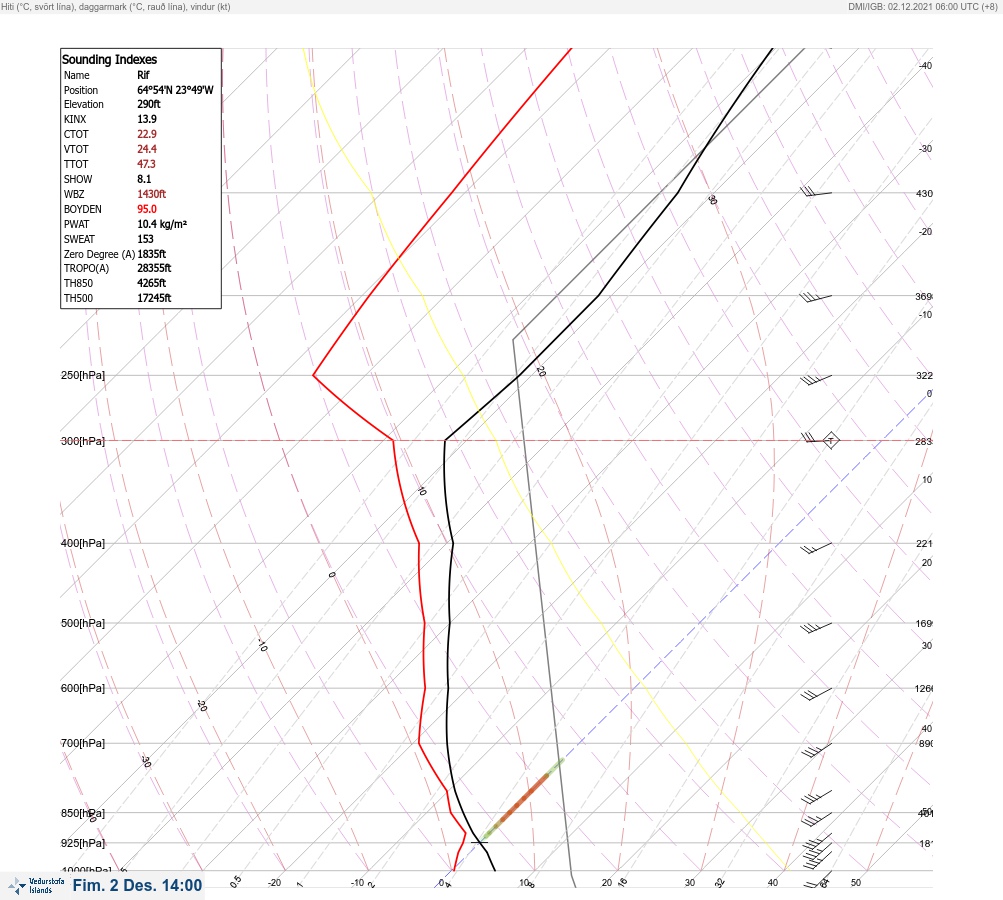The width and height of the screenshot is (1003, 900).
Task: Click the red CTOT value '22.9'
Action: click(147, 134)
